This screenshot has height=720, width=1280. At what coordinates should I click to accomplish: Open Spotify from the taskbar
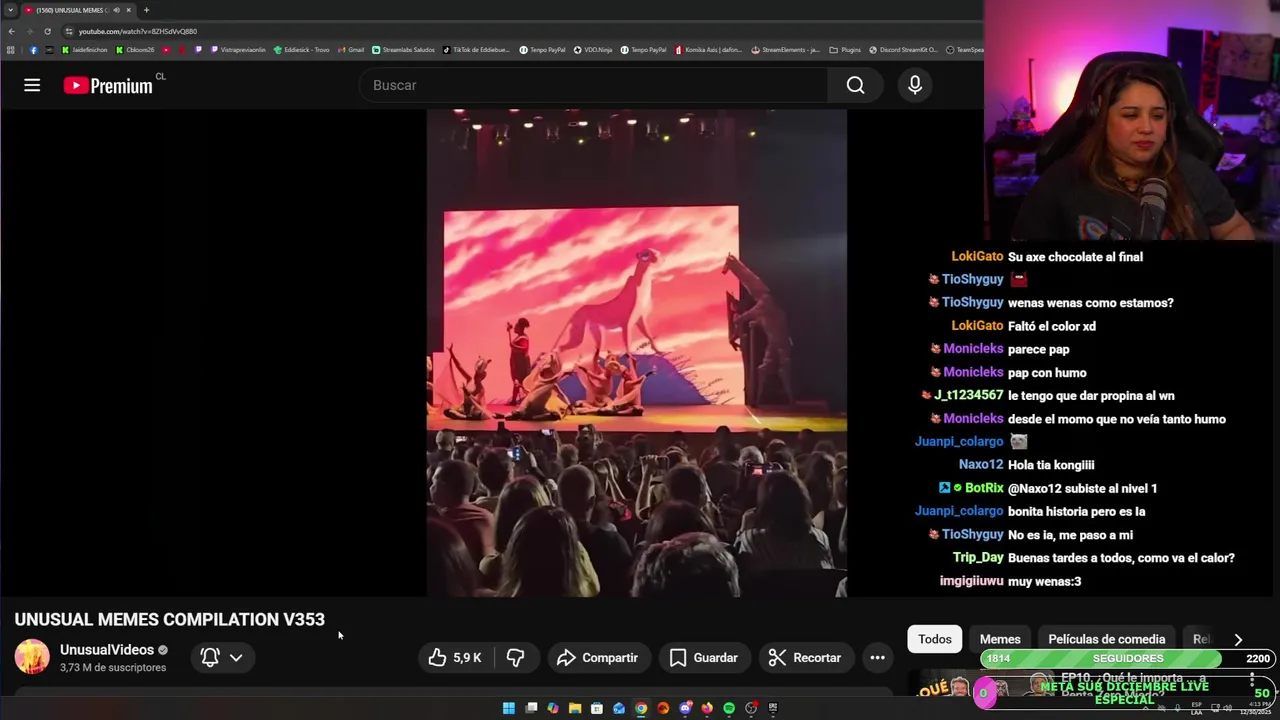point(729,708)
